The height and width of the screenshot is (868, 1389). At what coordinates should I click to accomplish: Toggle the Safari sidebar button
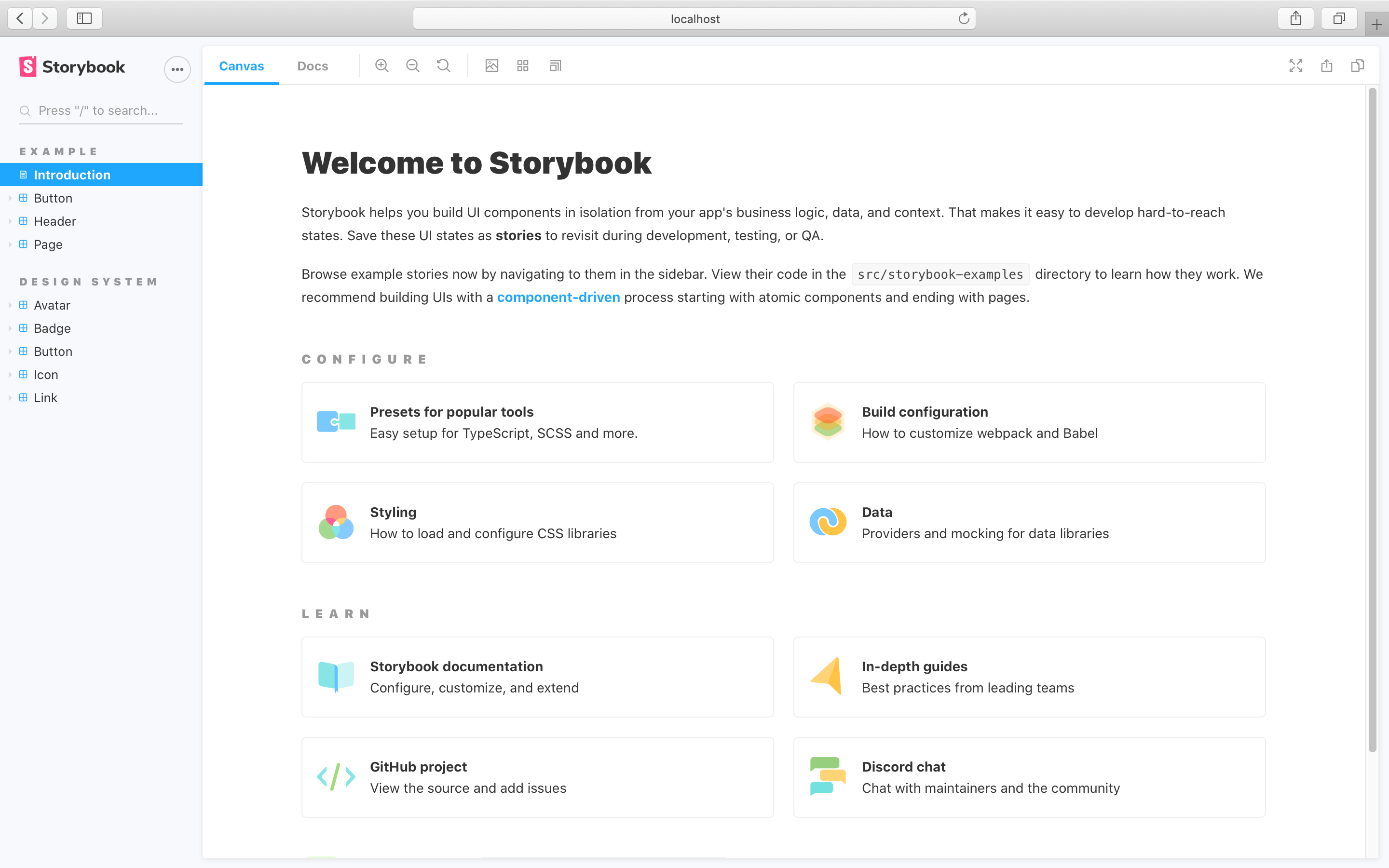84,18
